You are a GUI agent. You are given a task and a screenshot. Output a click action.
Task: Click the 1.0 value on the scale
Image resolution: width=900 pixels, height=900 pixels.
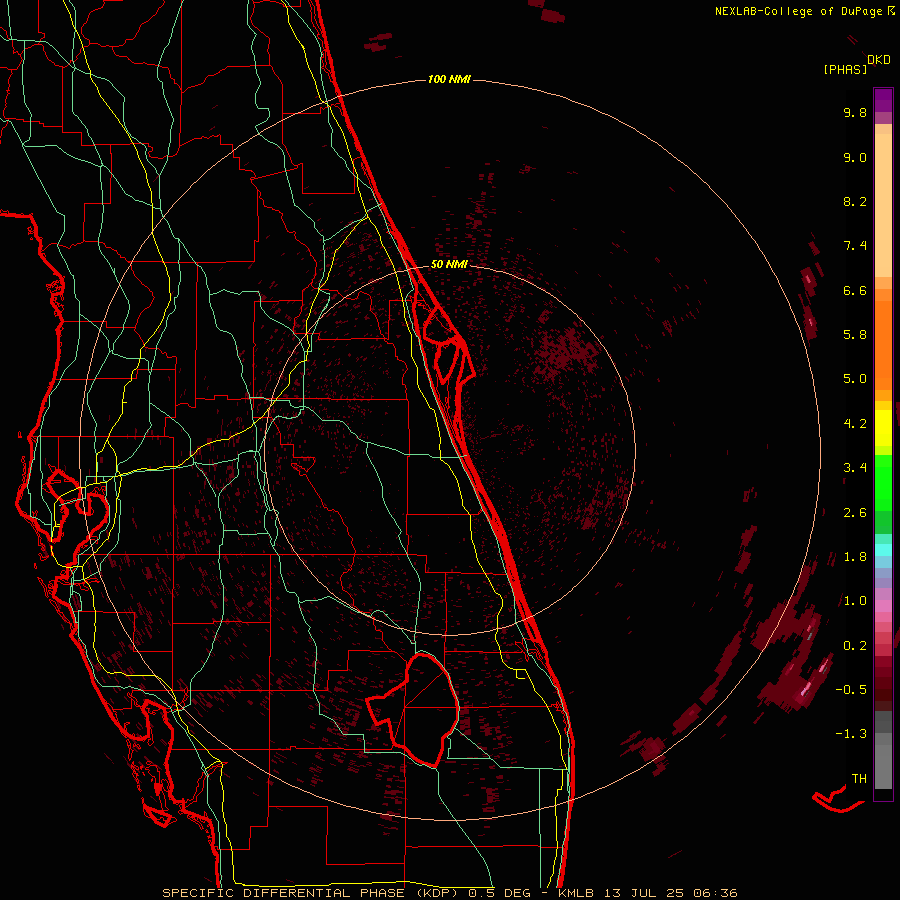[855, 601]
